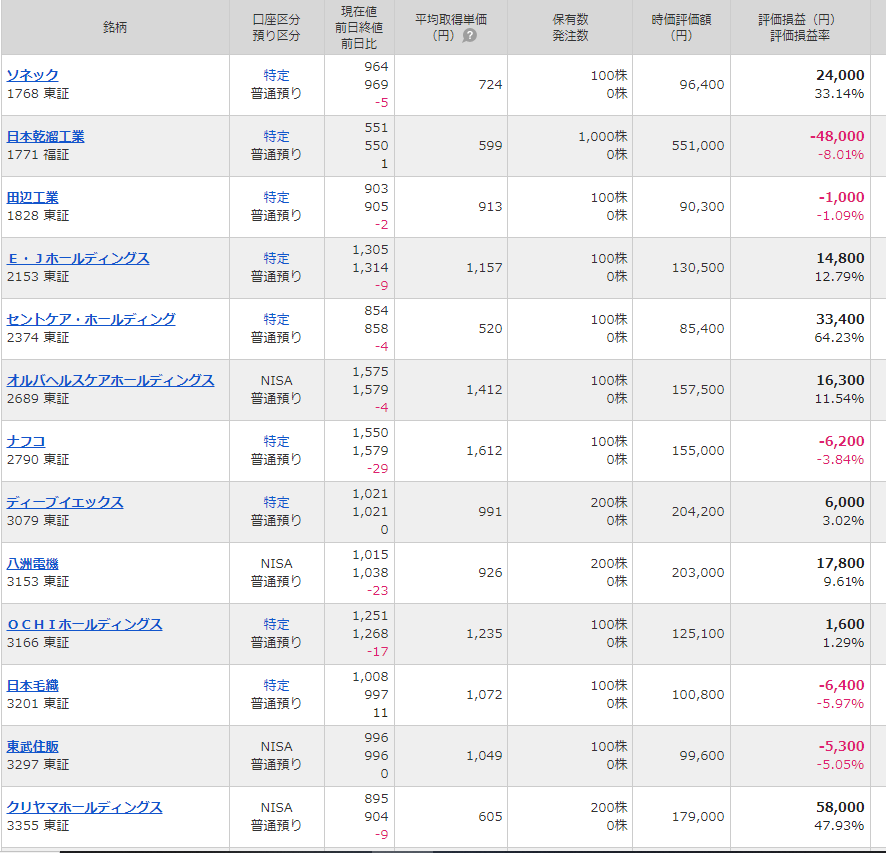Click market value 99,600 for 東武住販
The height and width of the screenshot is (853, 886).
(702, 756)
